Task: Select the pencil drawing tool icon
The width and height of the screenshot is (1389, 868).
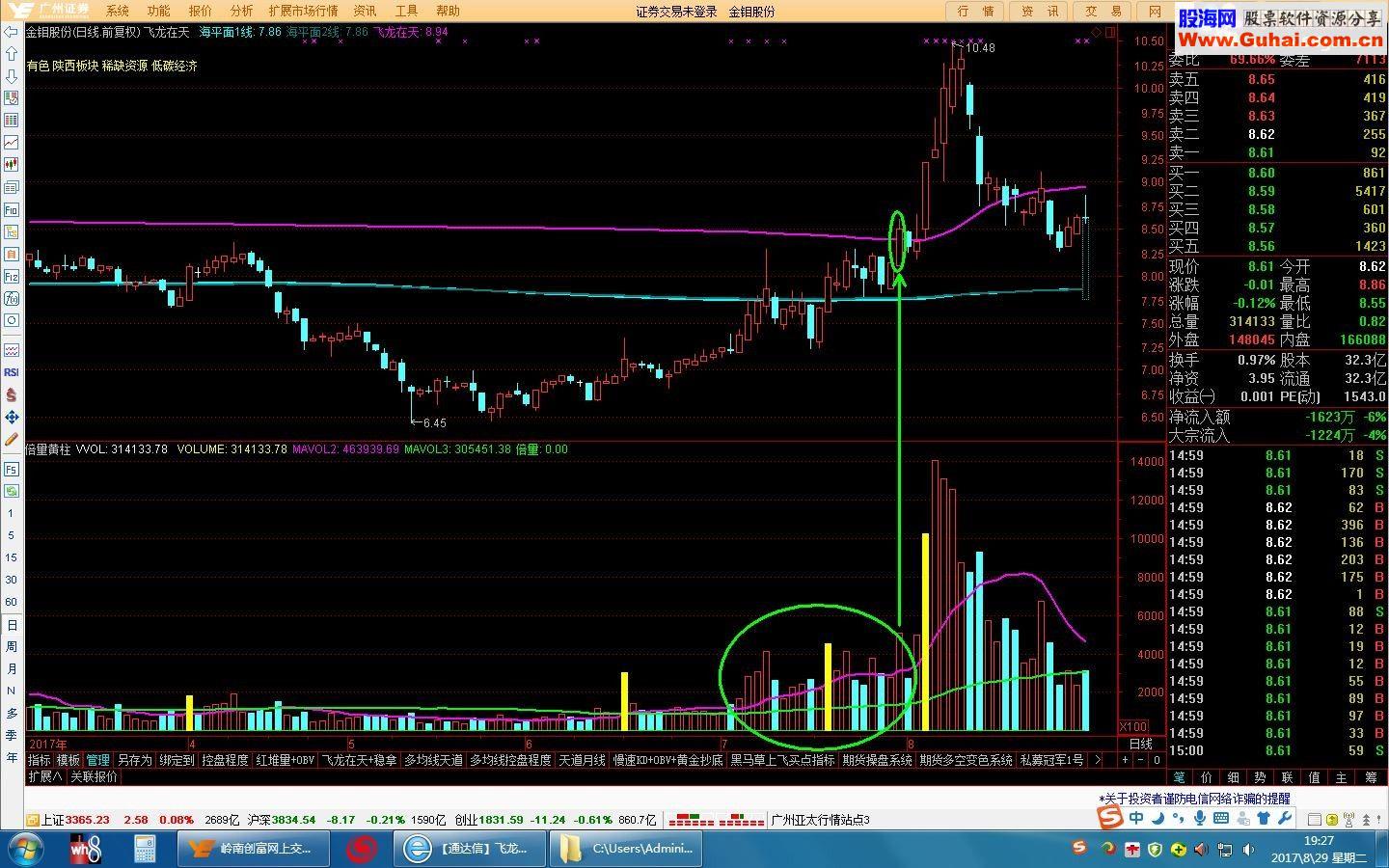Action: coord(12,439)
